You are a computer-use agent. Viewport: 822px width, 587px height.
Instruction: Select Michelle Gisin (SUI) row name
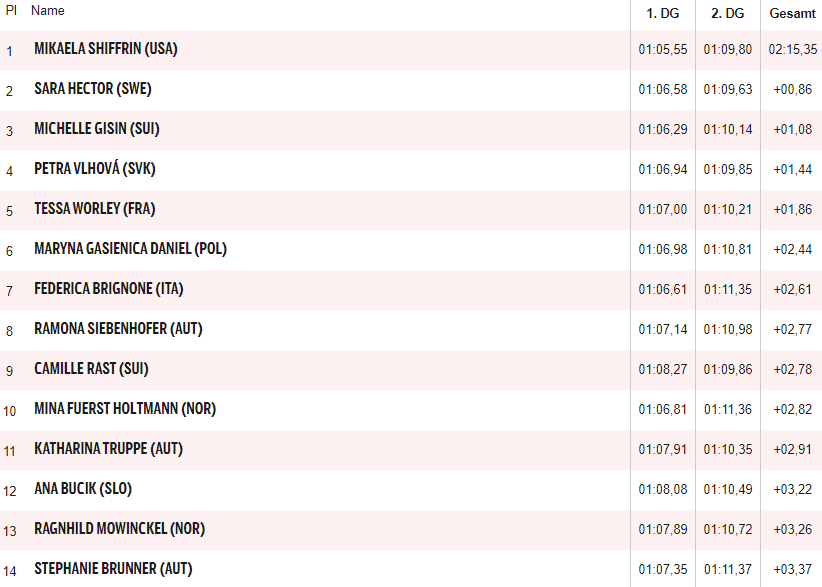(96, 129)
